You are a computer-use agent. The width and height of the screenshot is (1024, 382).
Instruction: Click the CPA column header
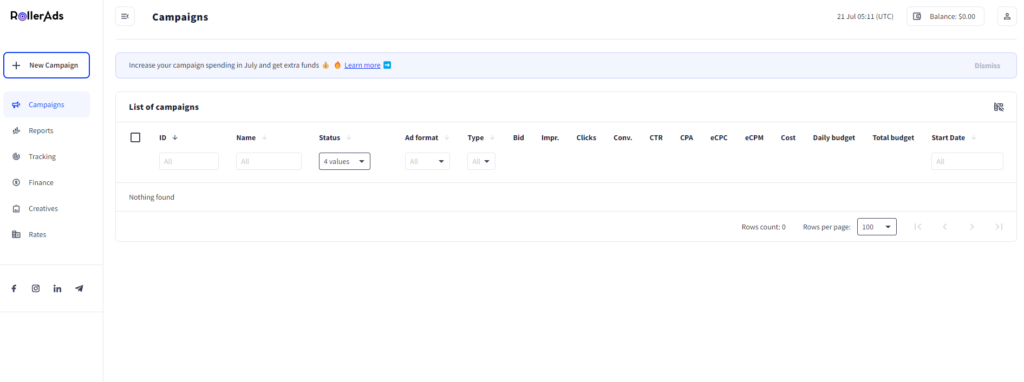(x=686, y=138)
